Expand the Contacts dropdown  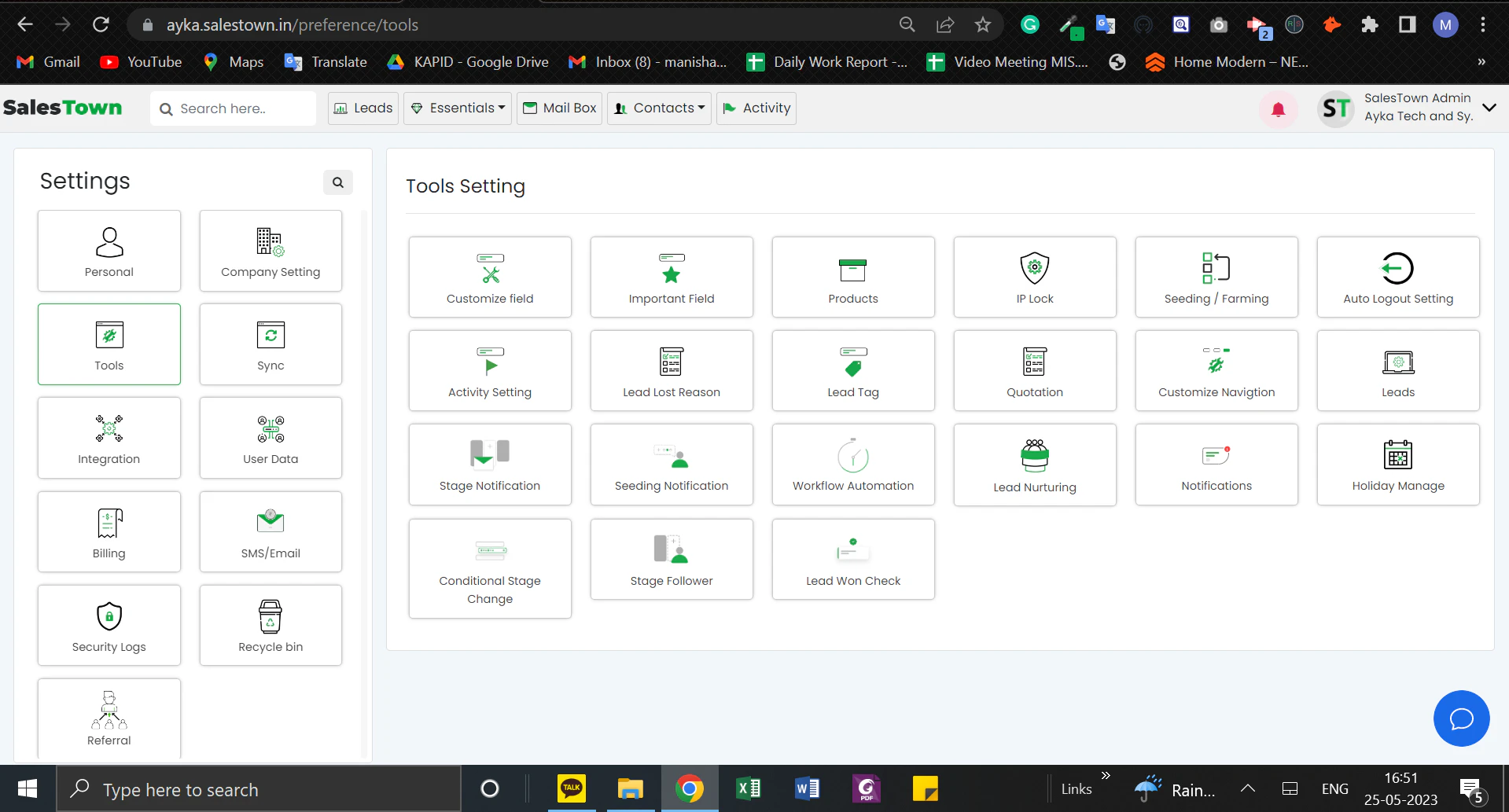pos(659,108)
